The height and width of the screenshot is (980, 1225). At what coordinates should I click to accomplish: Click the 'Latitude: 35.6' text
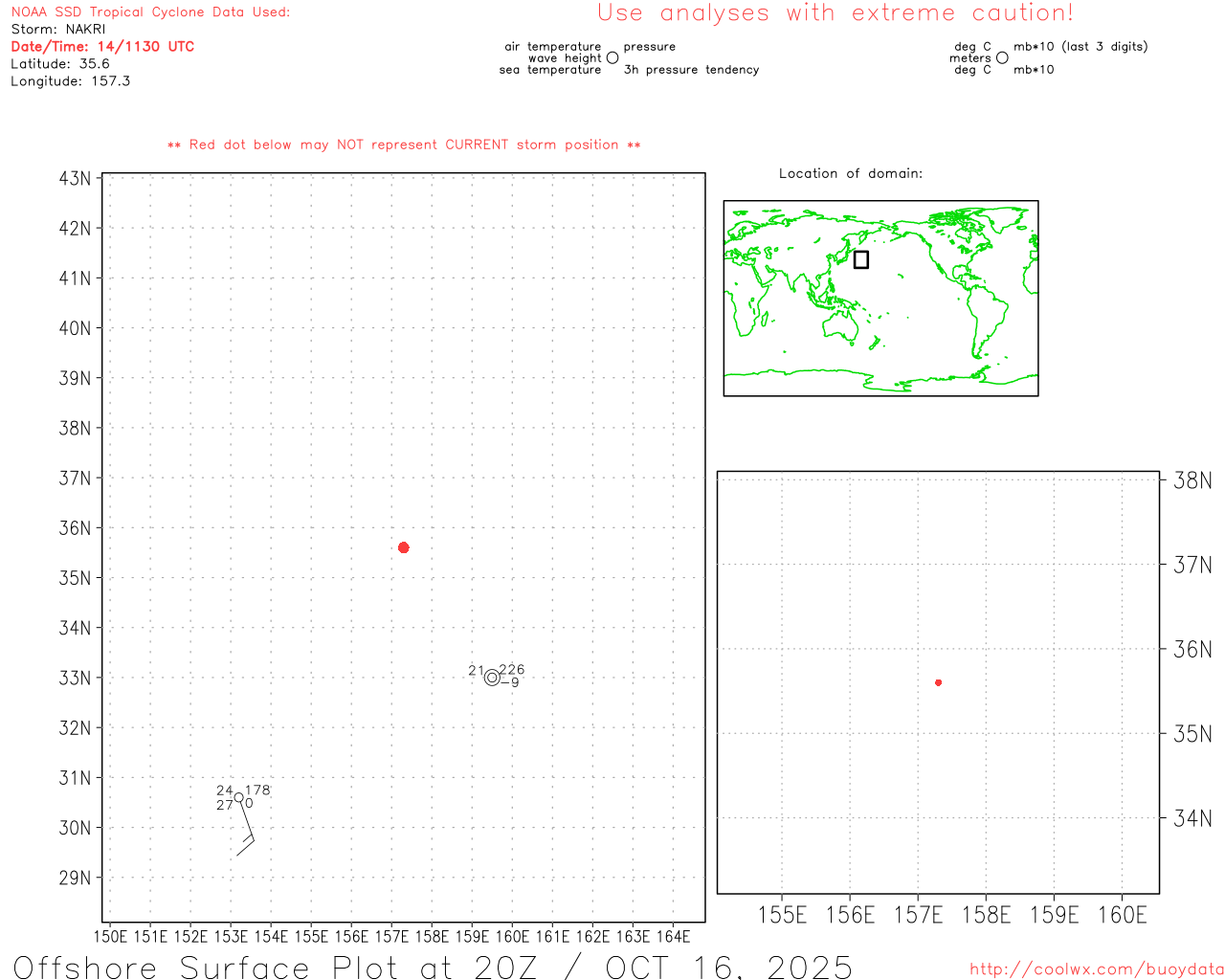(x=60, y=63)
